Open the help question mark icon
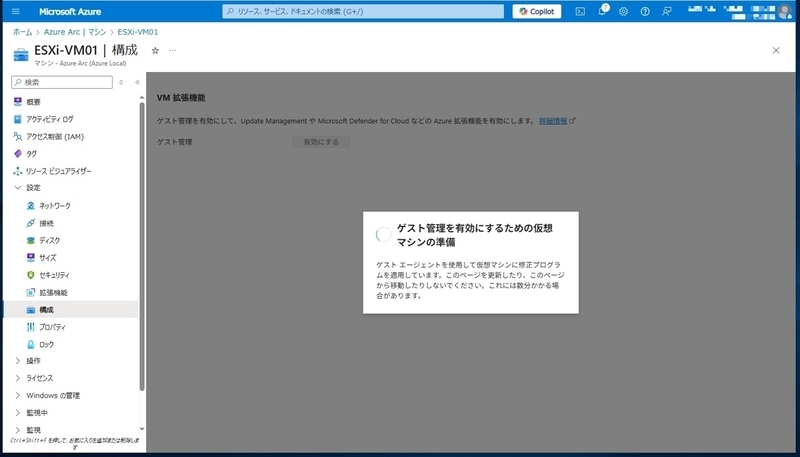The image size is (800, 457). 645,11
